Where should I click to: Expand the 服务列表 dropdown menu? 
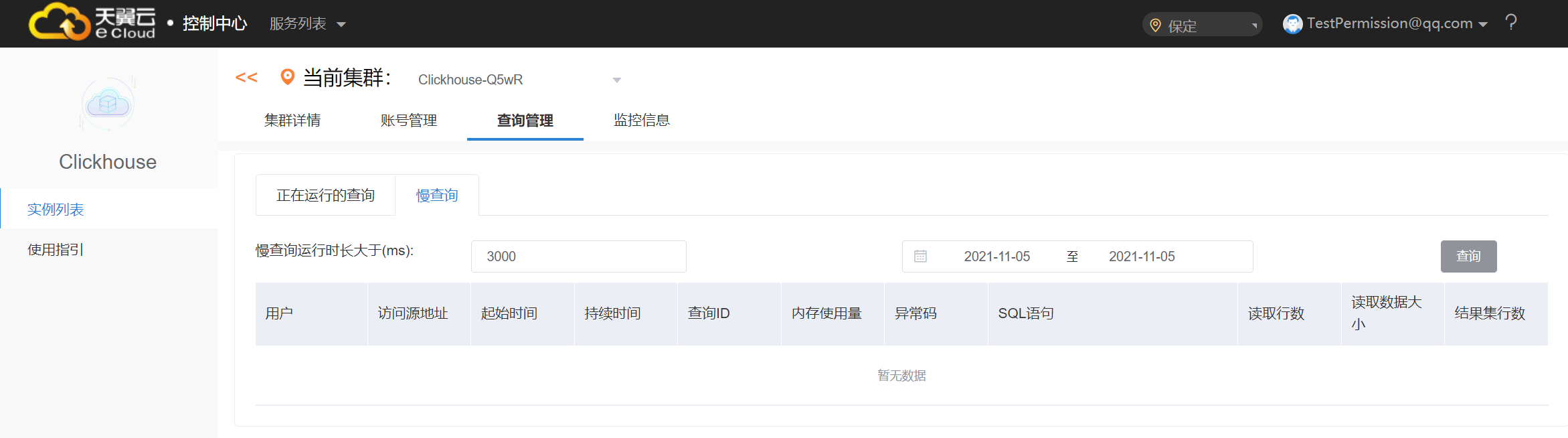[x=307, y=24]
